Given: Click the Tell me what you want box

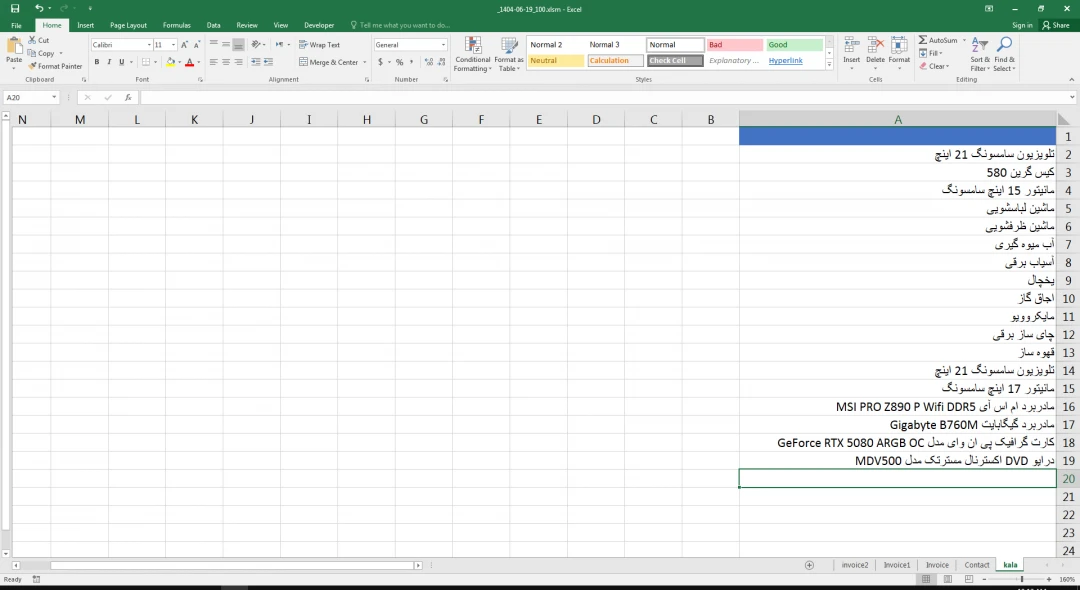Looking at the screenshot, I should (404, 25).
